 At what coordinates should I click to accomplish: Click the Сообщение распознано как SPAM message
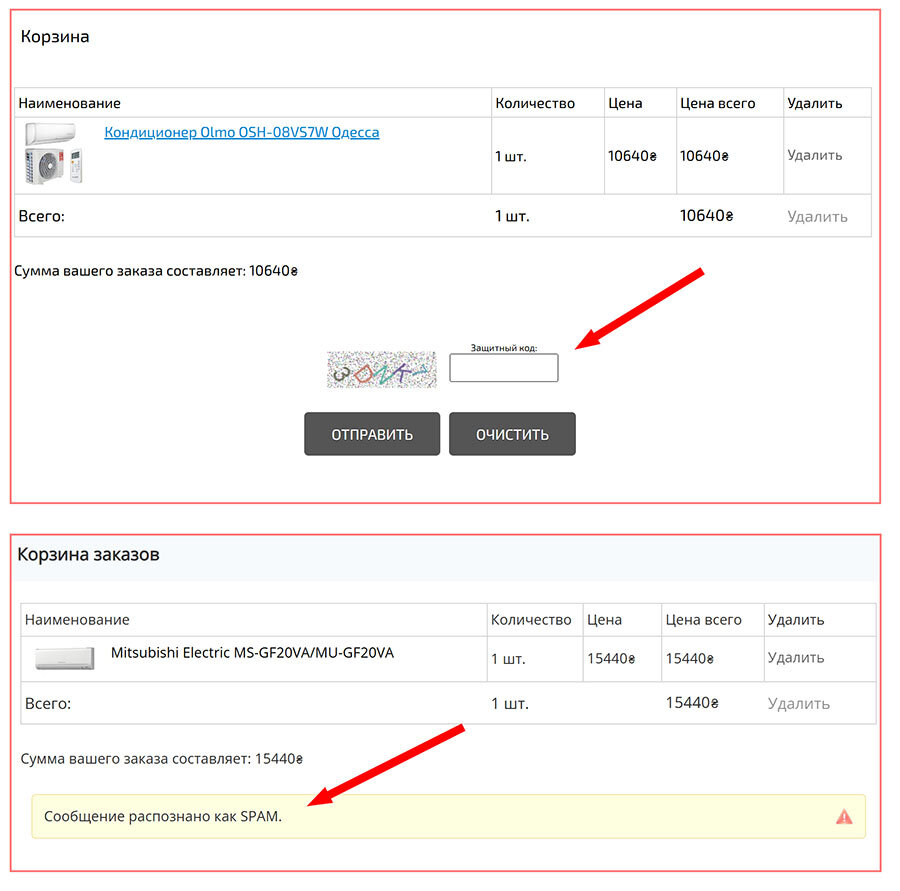pos(163,816)
